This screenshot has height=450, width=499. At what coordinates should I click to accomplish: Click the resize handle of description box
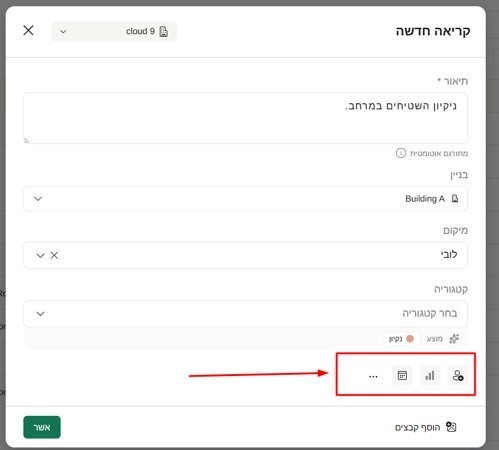pos(27,141)
